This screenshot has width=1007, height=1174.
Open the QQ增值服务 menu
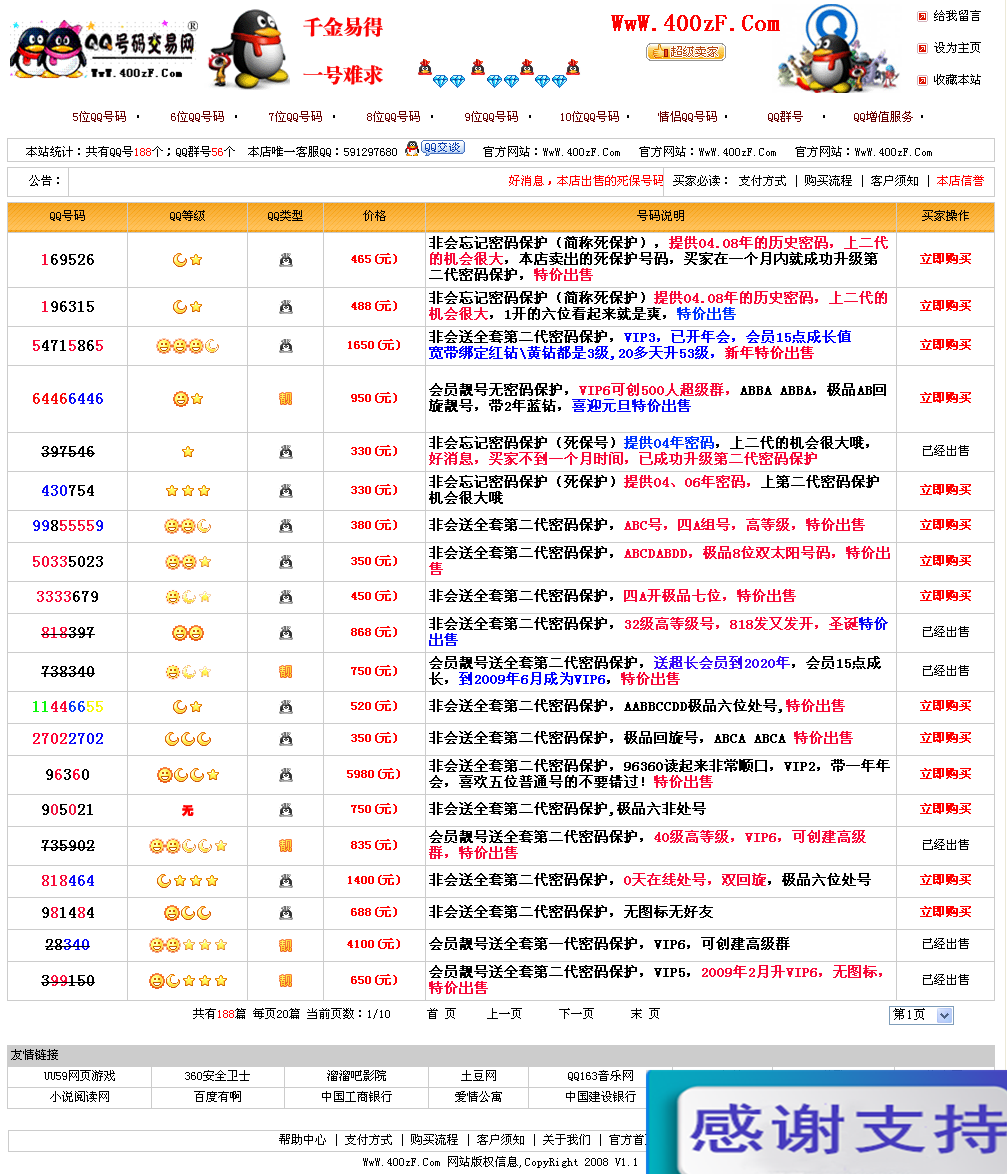[x=883, y=117]
